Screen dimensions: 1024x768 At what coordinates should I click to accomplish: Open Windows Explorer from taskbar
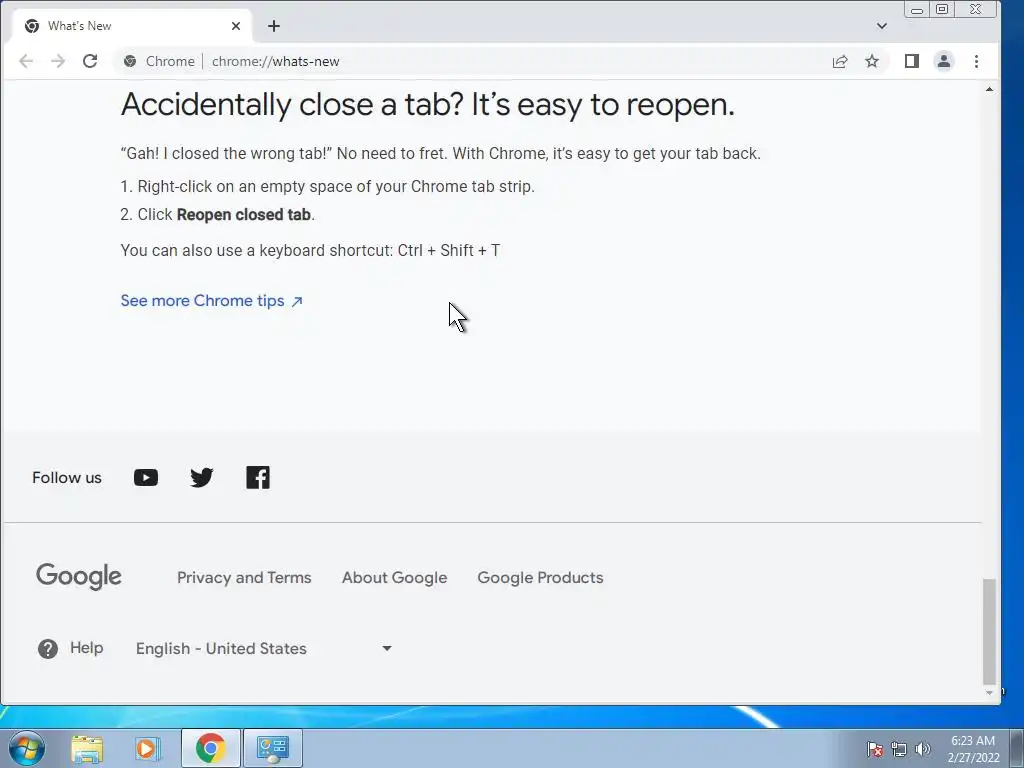[87, 748]
